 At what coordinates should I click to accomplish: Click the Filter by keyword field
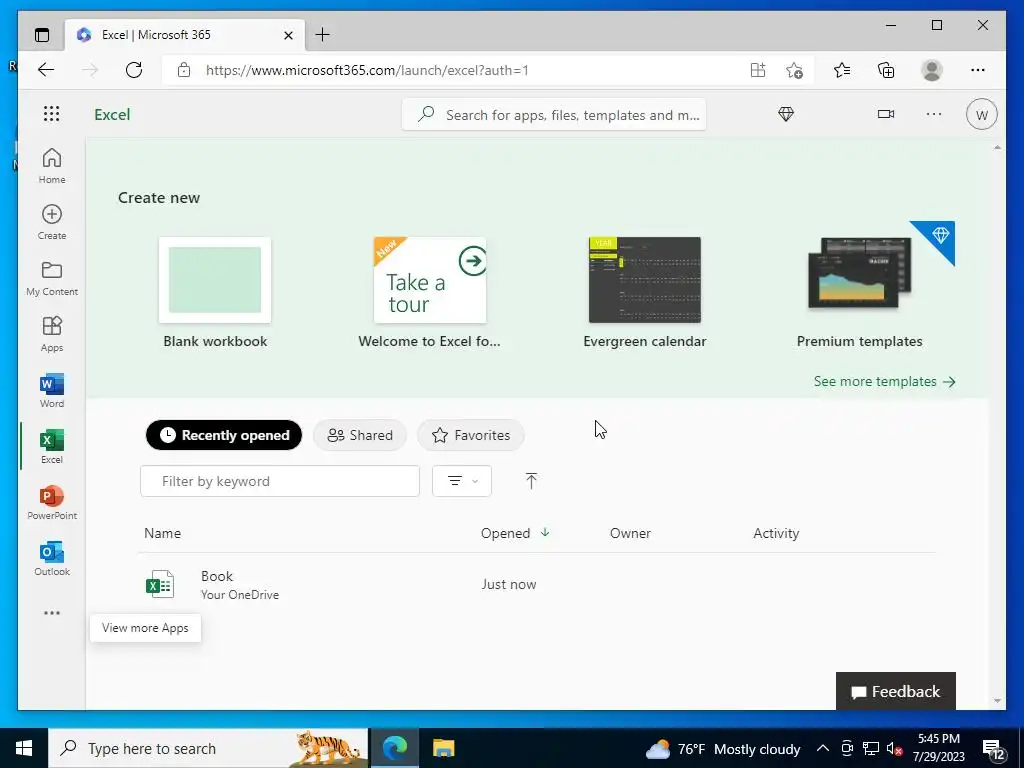[x=280, y=481]
